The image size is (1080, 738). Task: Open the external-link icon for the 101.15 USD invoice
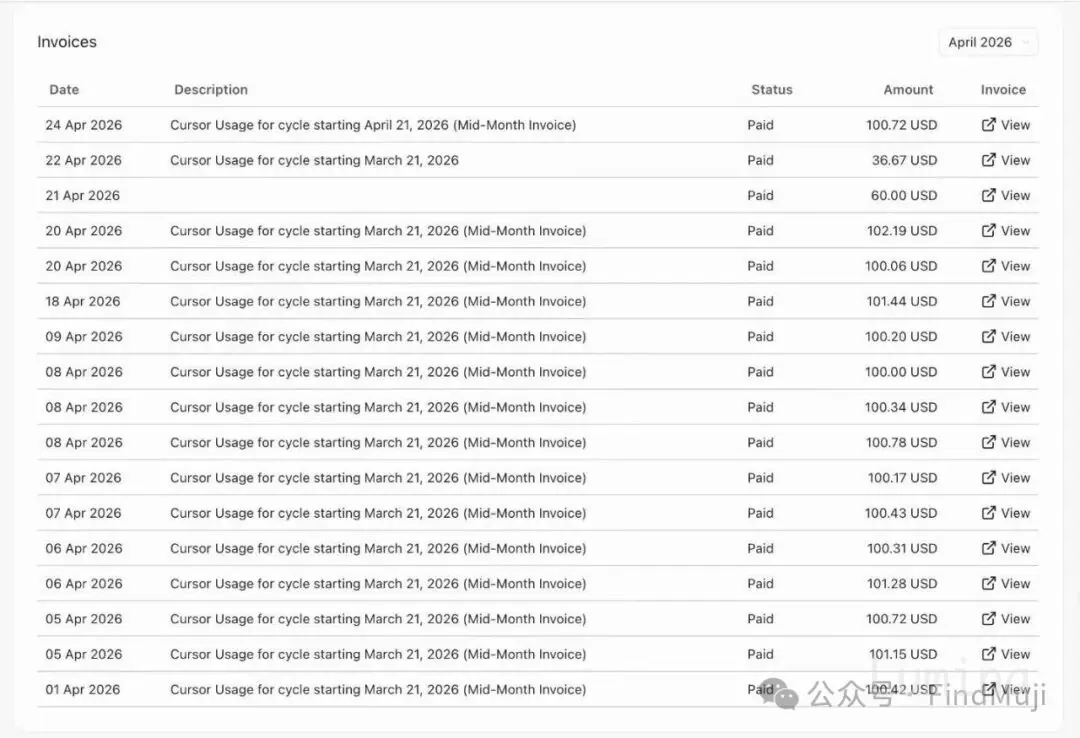pyautogui.click(x=988, y=653)
